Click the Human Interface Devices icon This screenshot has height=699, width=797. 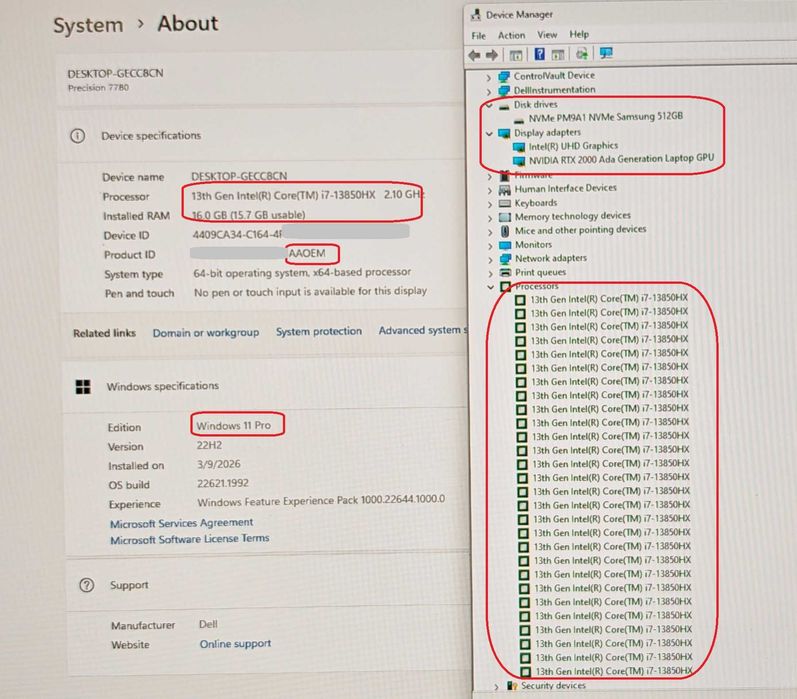(x=504, y=190)
